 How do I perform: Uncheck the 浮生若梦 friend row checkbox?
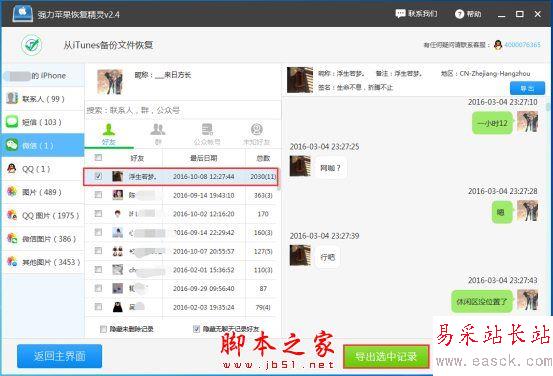point(98,176)
